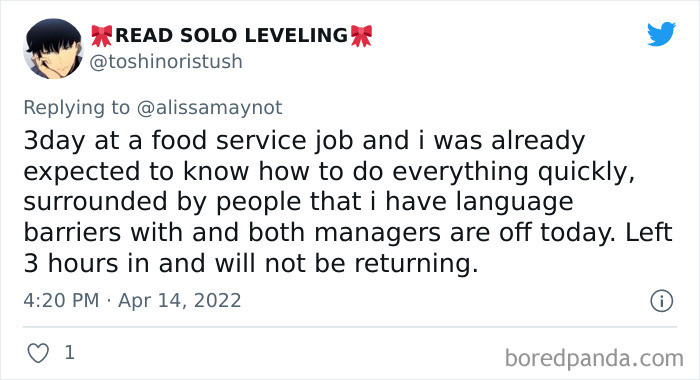Visit the boredpanda.com watermark
Image resolution: width=700 pixels, height=380 pixels.
[x=594, y=358]
